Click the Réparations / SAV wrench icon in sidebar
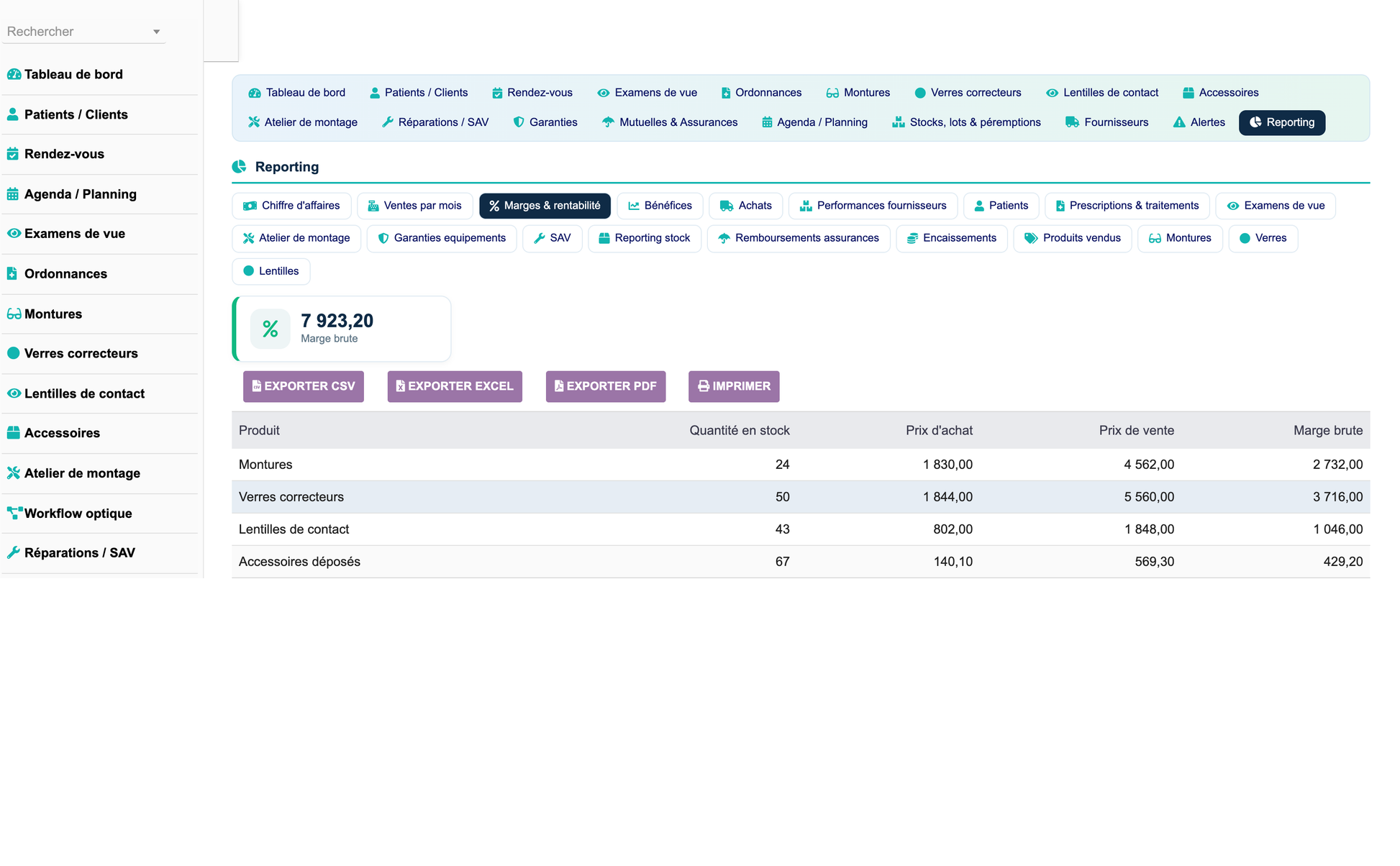The image size is (1400, 866). tap(13, 553)
